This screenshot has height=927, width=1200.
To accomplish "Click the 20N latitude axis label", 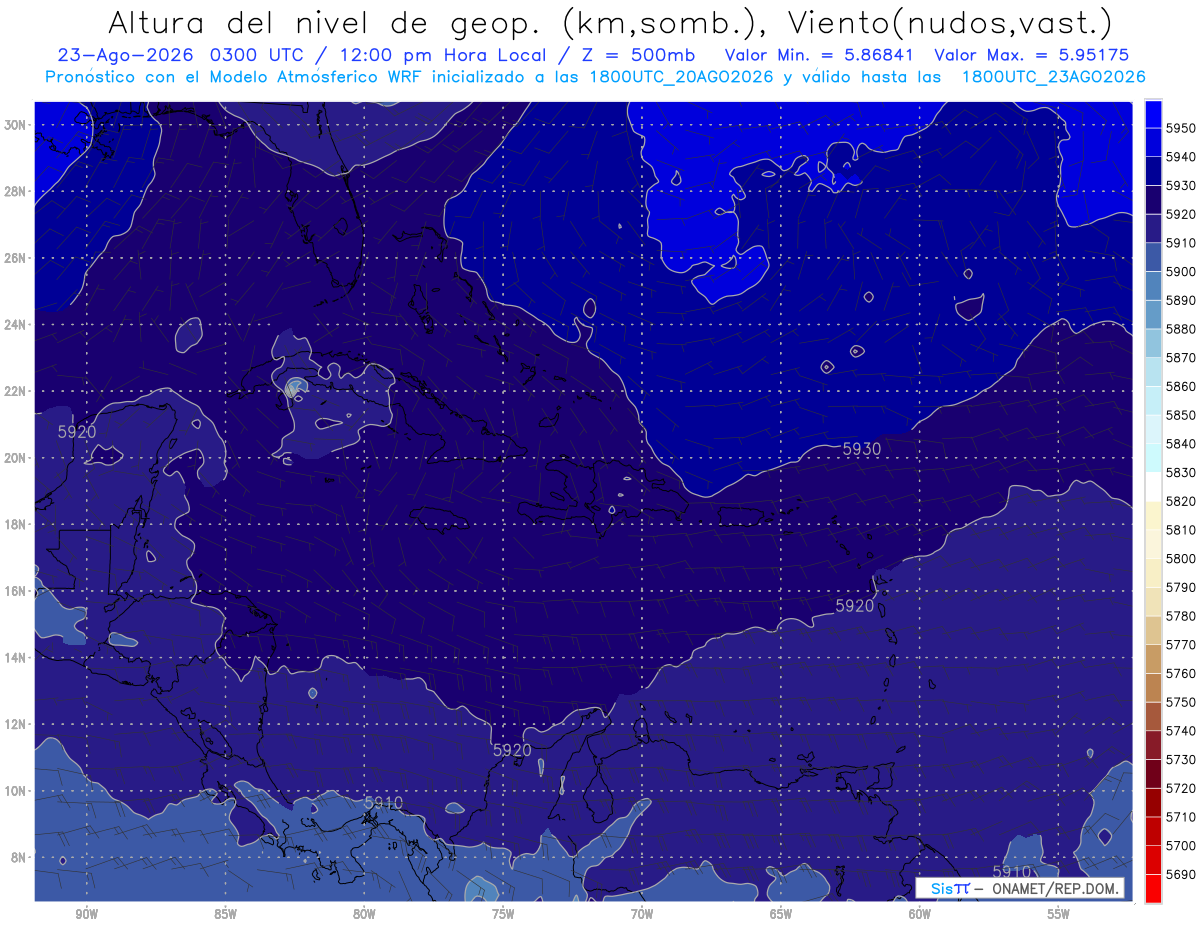I will (x=15, y=458).
